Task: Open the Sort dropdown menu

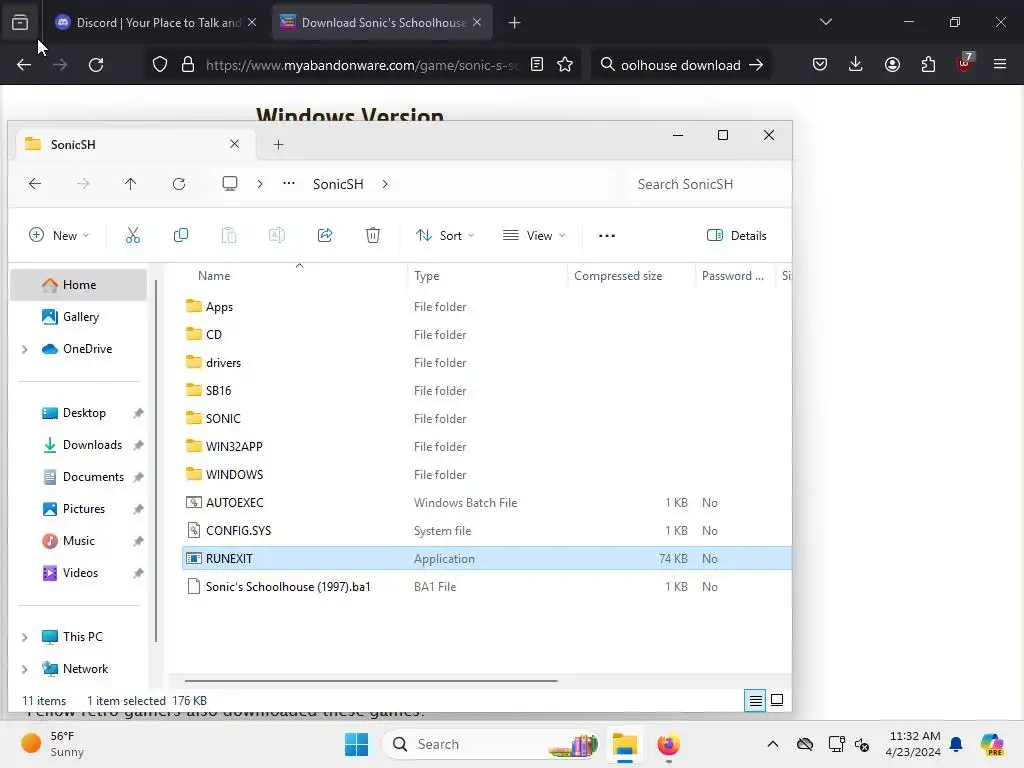Action: tap(445, 236)
